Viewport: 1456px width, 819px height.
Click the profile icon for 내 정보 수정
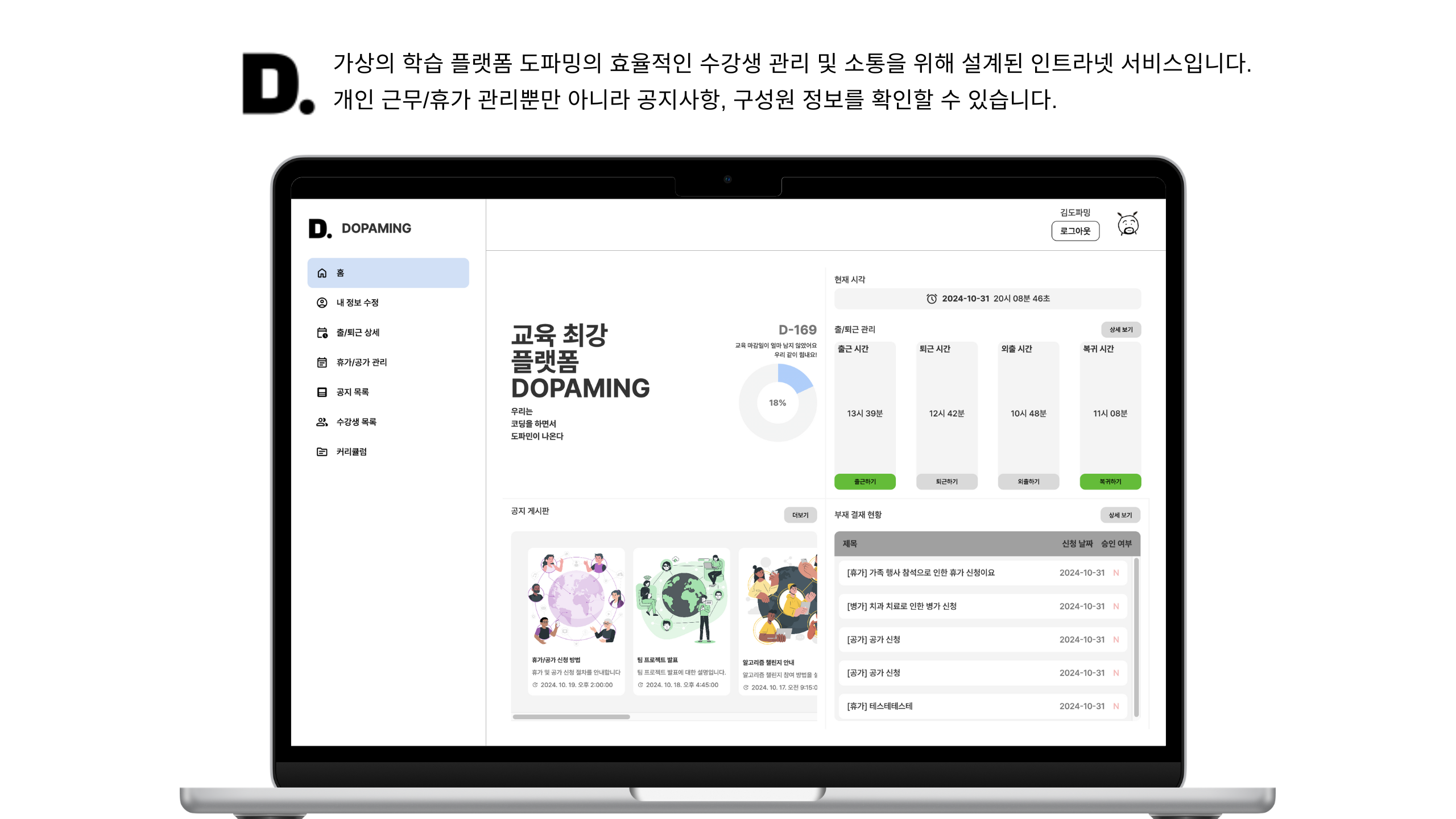[322, 303]
